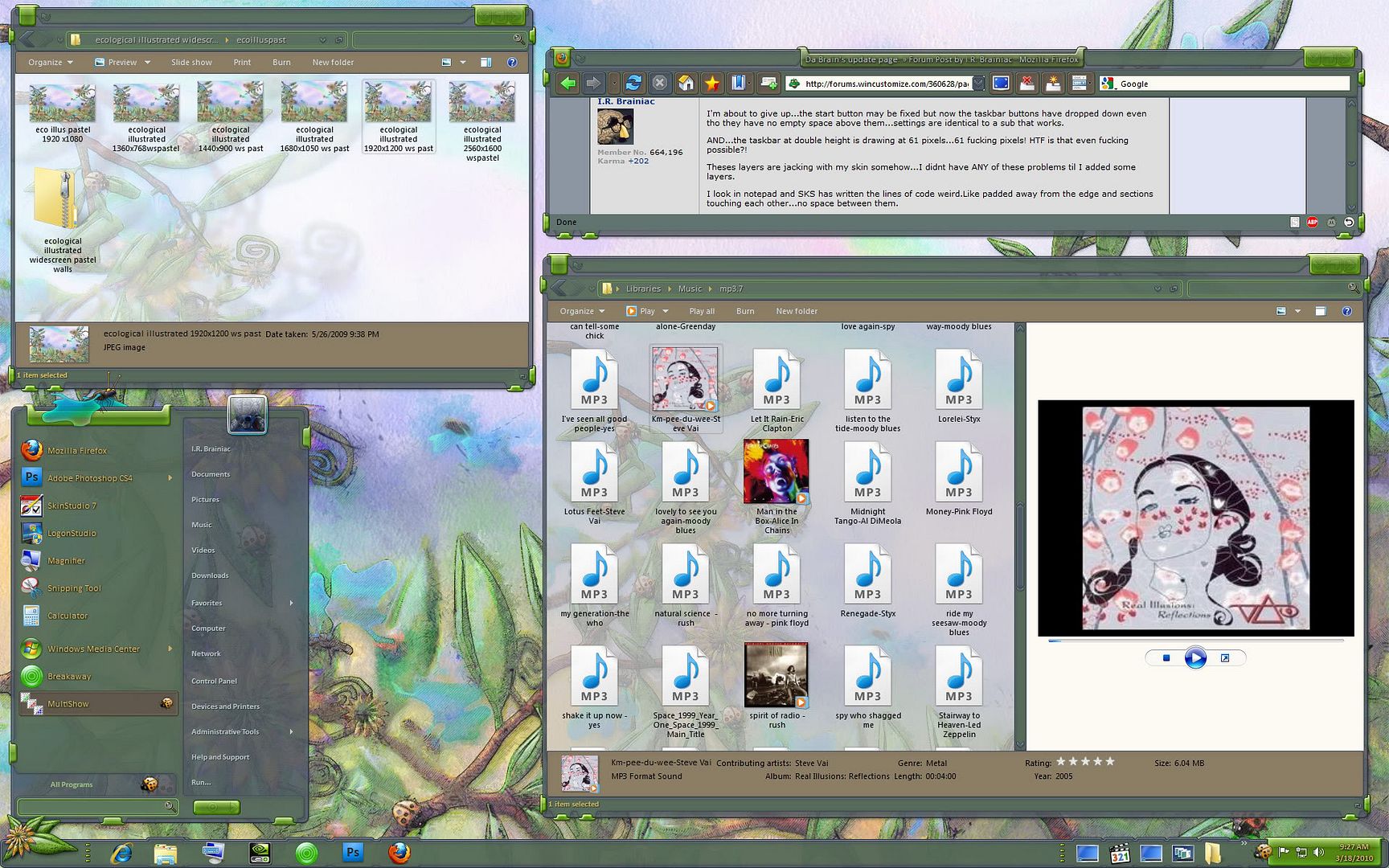Expand the Preview dropdown in wallpapers window
This screenshot has height=868, width=1389.
(x=148, y=62)
